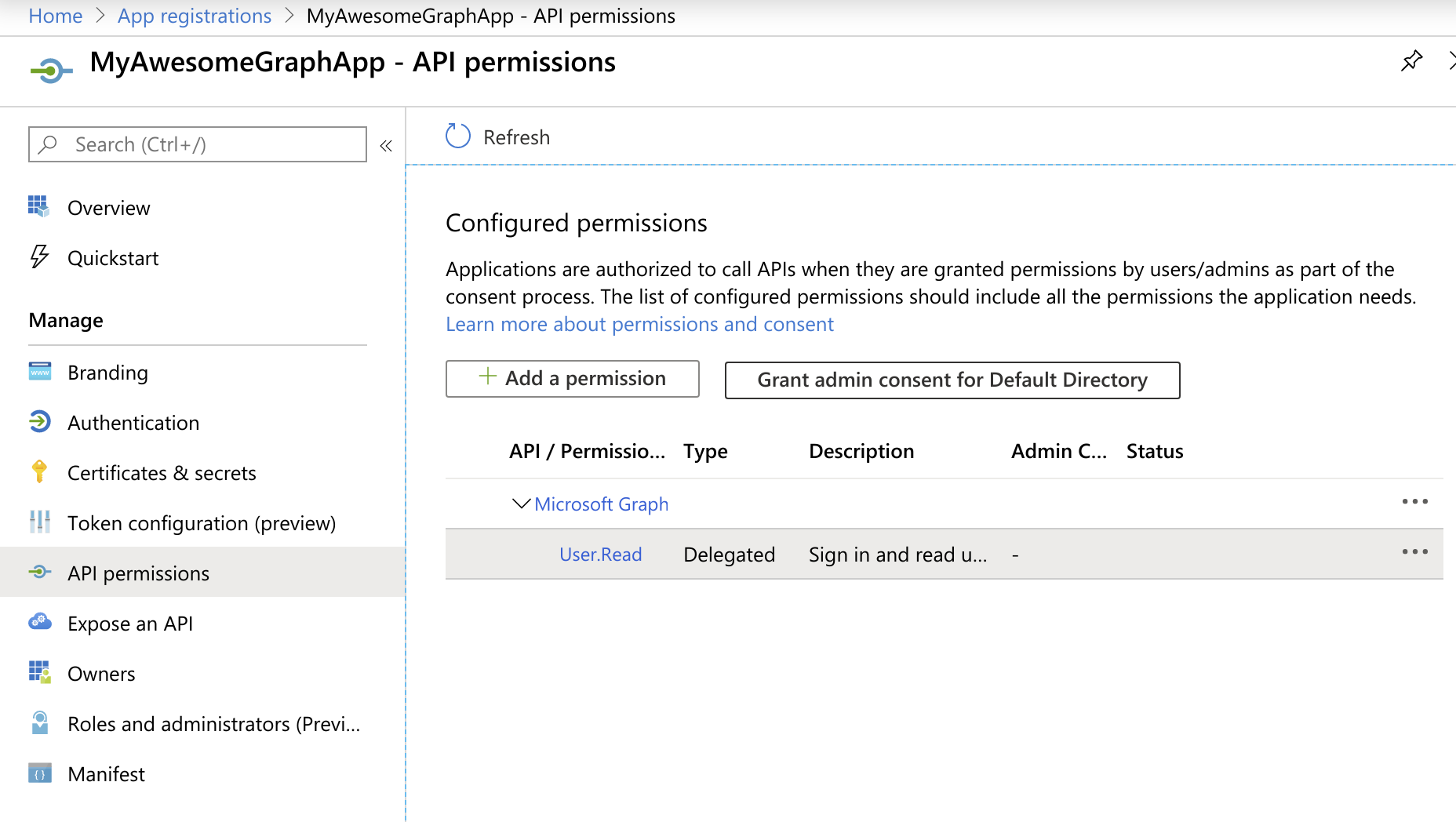Viewport: 1456px width, 822px height.
Task: Open Certificates & secrets
Action: [161, 472]
